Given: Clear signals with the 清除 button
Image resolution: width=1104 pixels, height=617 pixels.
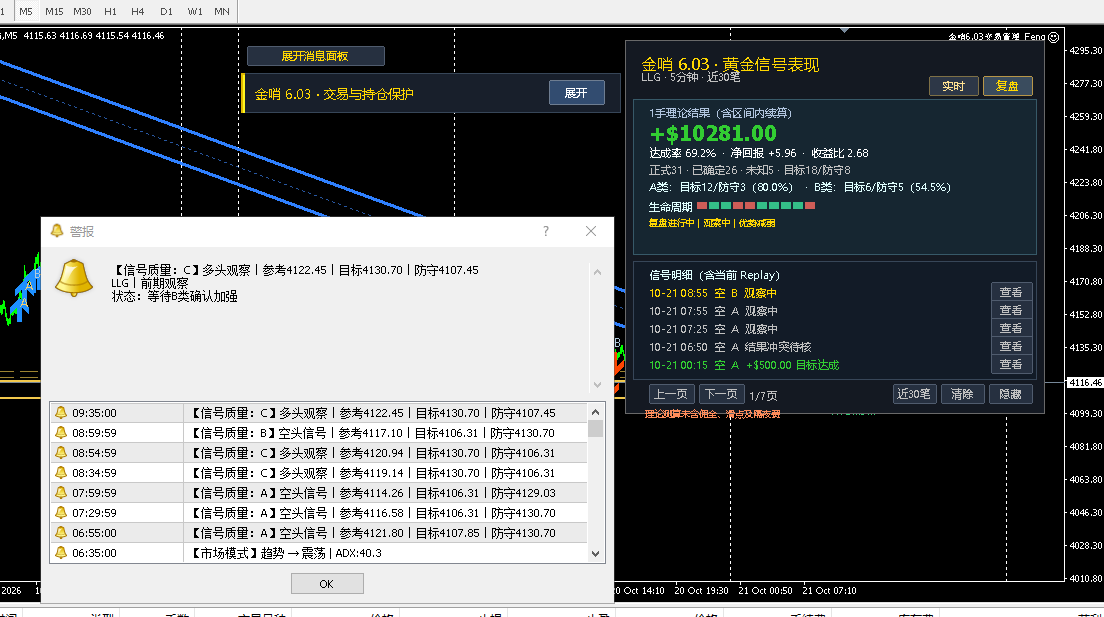Looking at the screenshot, I should click(x=962, y=394).
